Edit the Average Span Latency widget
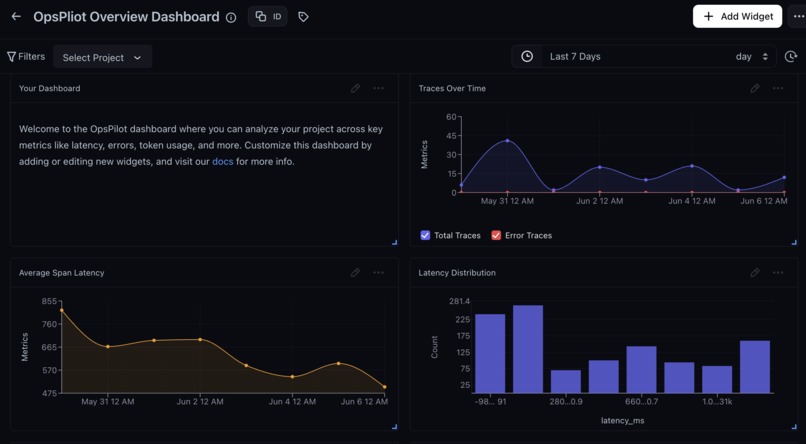 click(x=355, y=273)
